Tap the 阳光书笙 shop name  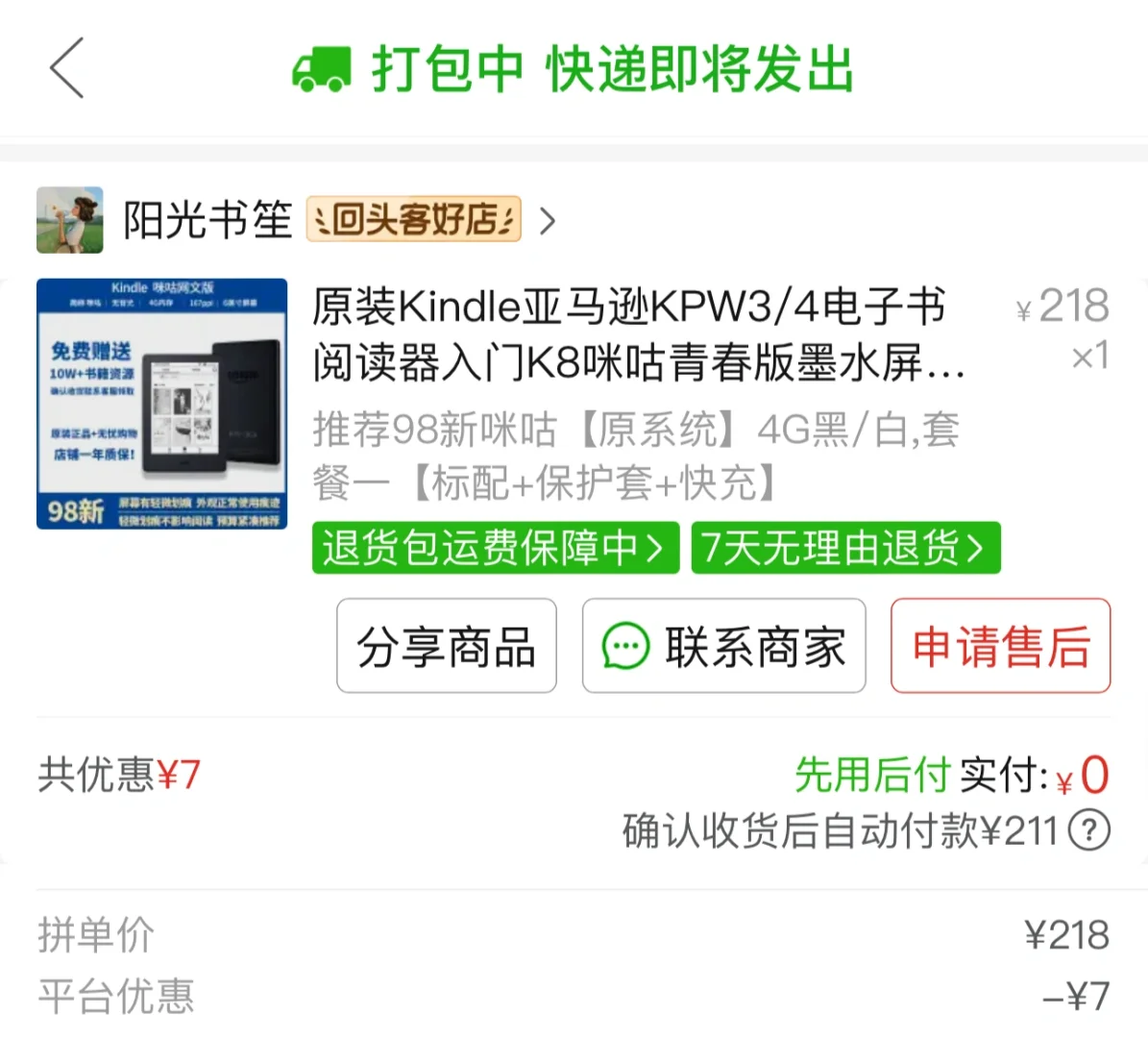(x=208, y=220)
